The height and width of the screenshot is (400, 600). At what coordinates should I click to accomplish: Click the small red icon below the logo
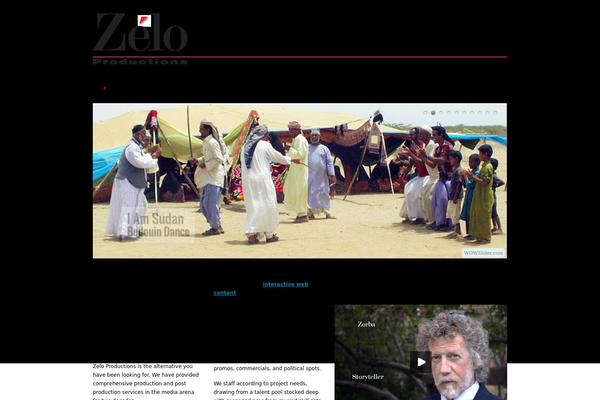(x=104, y=88)
